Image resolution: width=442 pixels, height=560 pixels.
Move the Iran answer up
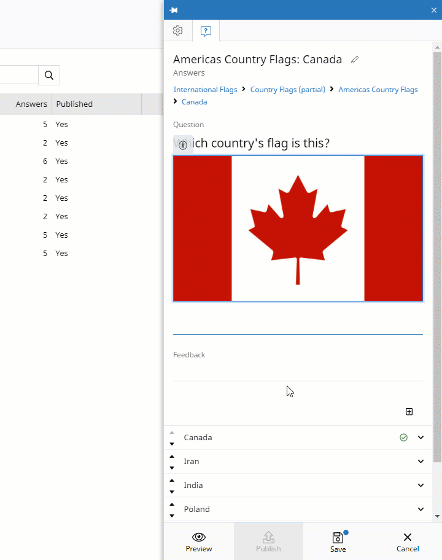172,456
